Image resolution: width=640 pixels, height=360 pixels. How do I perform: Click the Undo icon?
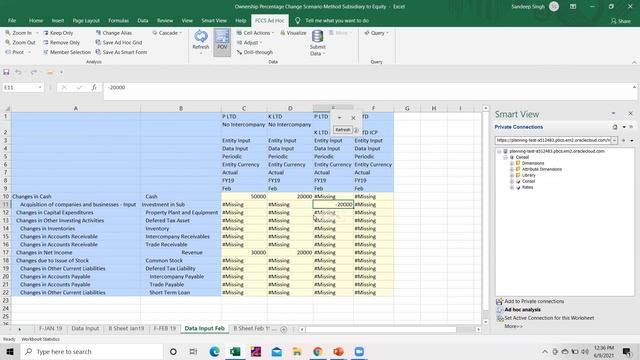coord(18,72)
